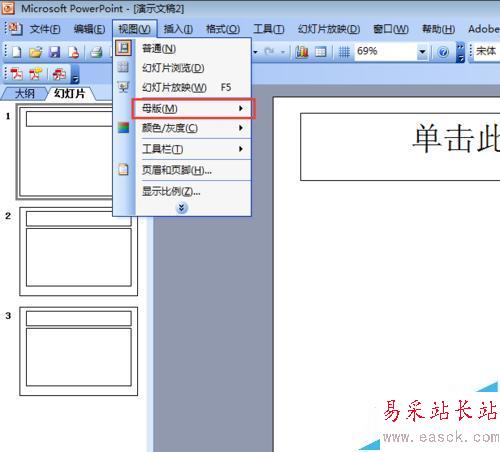Switch to the 大纲 tab
The image size is (500, 452).
25,93
